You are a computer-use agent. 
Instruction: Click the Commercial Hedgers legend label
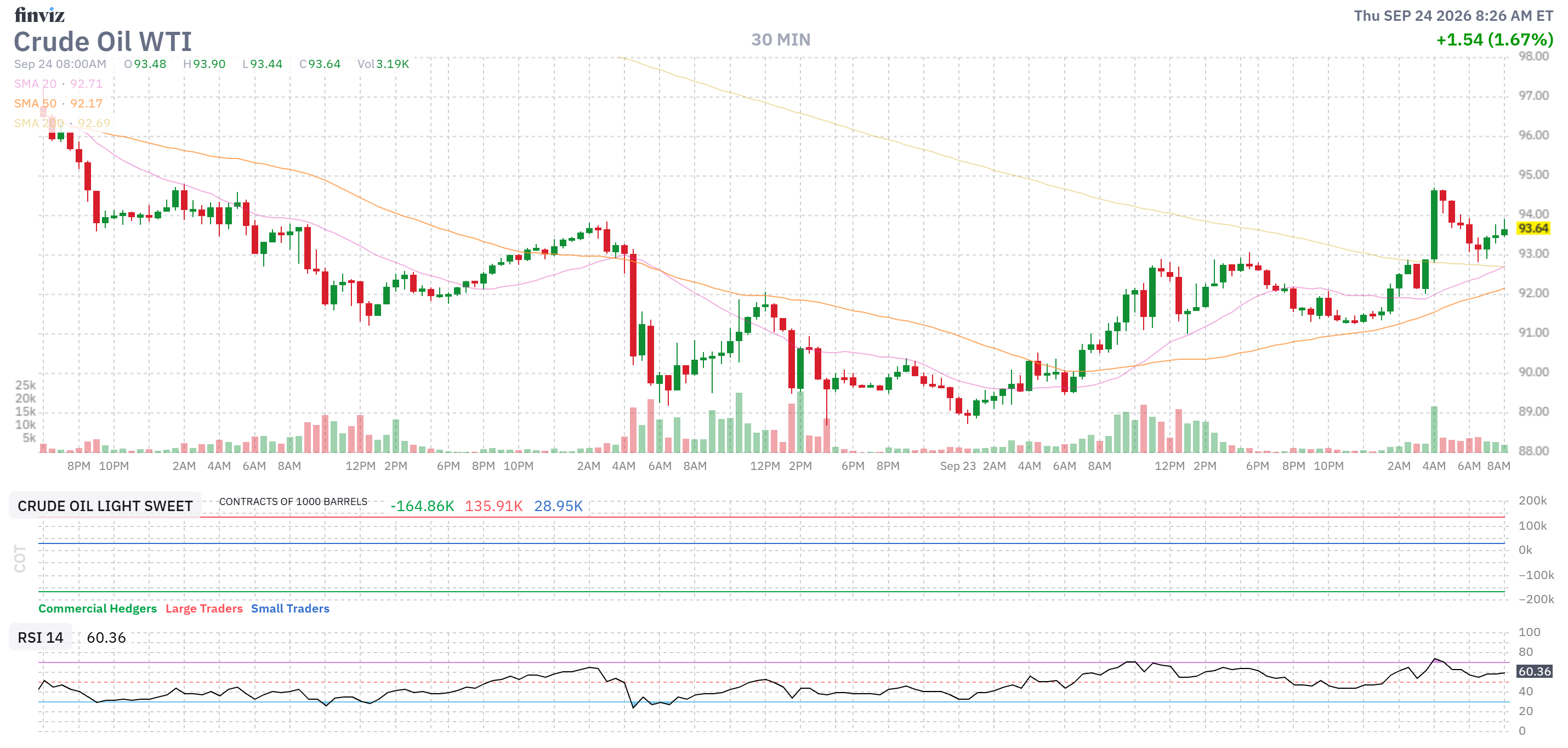(98, 609)
